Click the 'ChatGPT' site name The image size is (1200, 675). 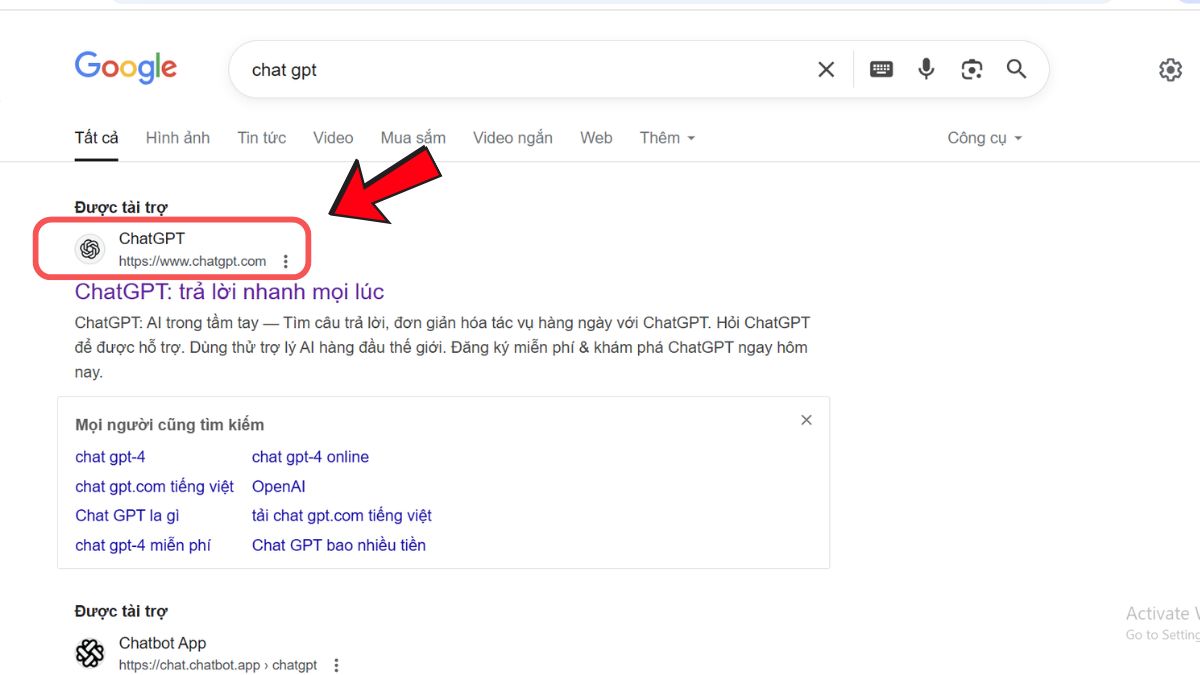coord(152,239)
